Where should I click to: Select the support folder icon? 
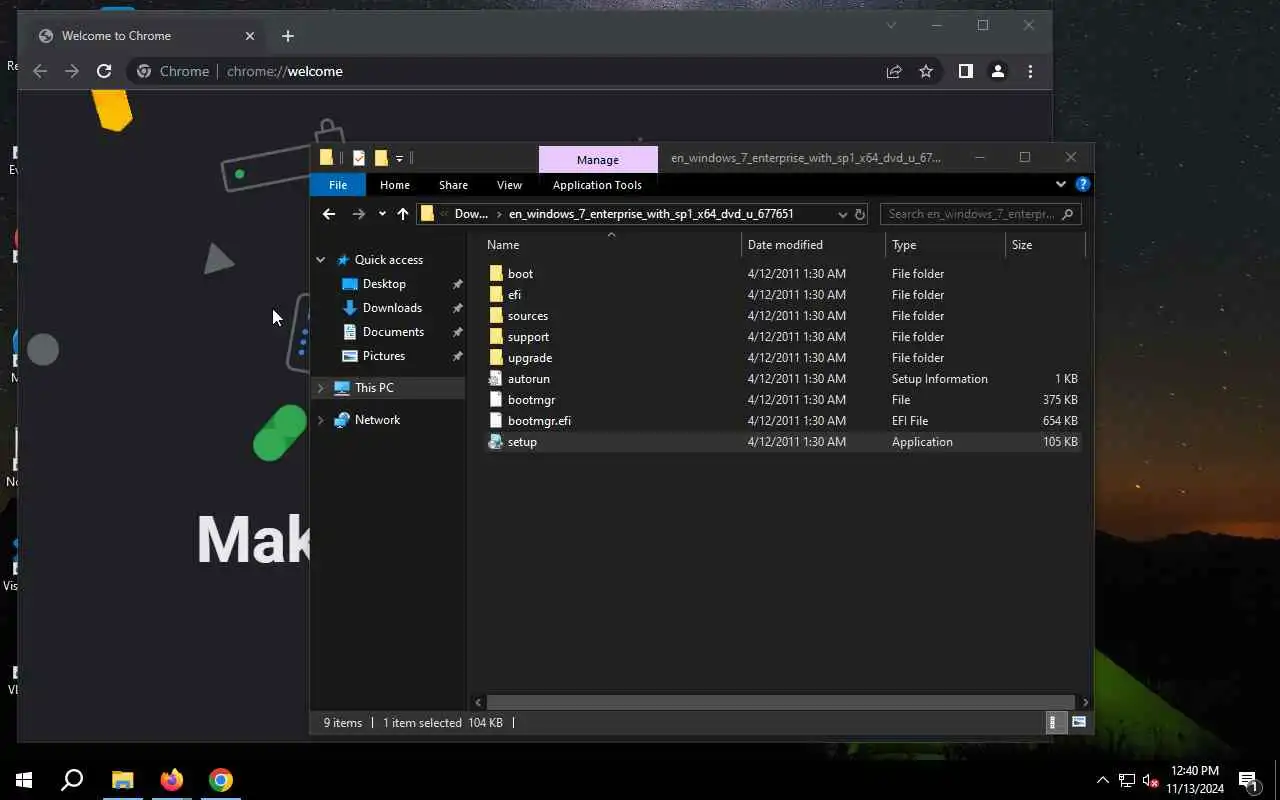[x=496, y=336]
